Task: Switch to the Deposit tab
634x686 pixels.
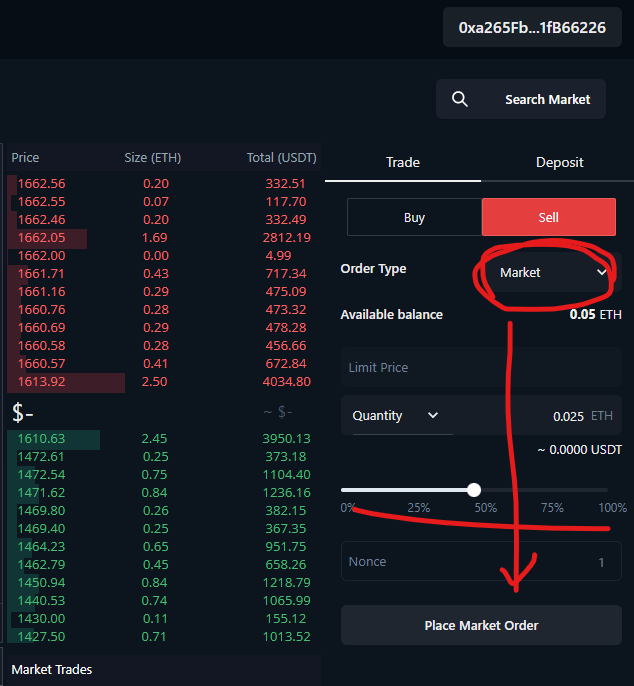Action: (559, 162)
